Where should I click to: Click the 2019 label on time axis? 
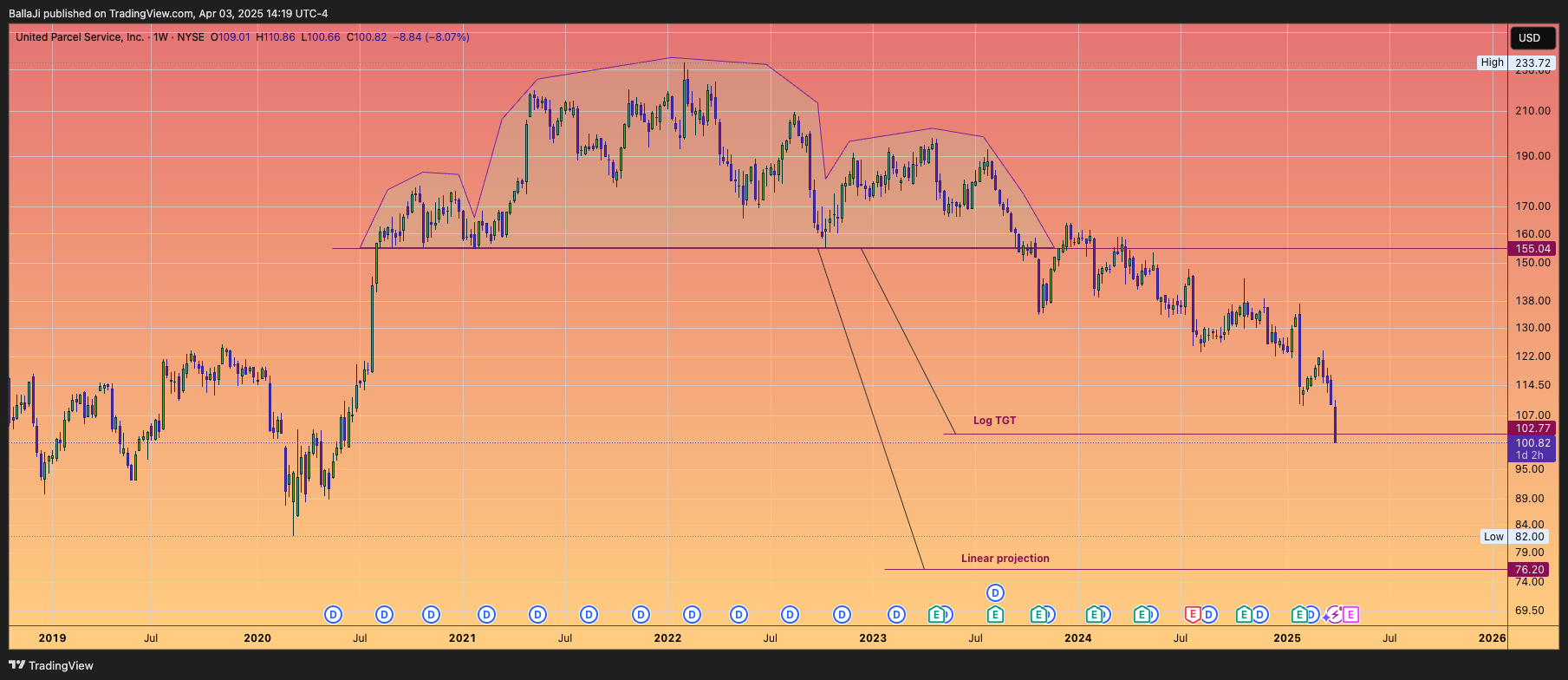(52, 638)
